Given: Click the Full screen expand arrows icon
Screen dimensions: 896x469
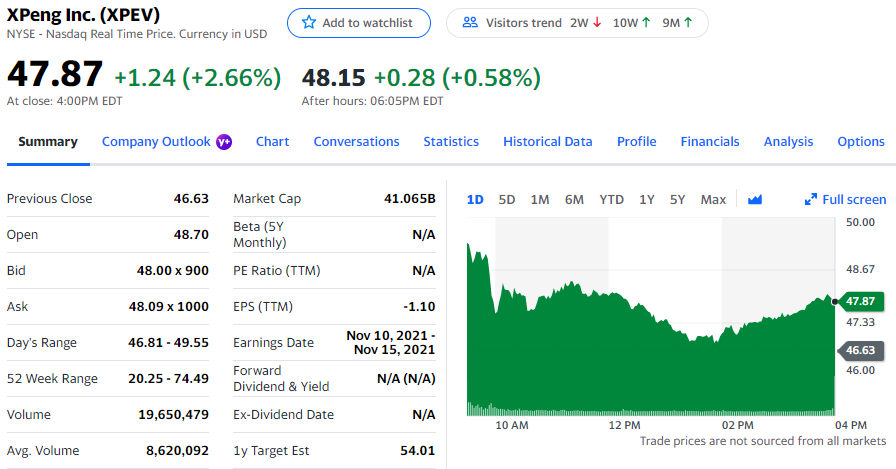Looking at the screenshot, I should [x=810, y=199].
